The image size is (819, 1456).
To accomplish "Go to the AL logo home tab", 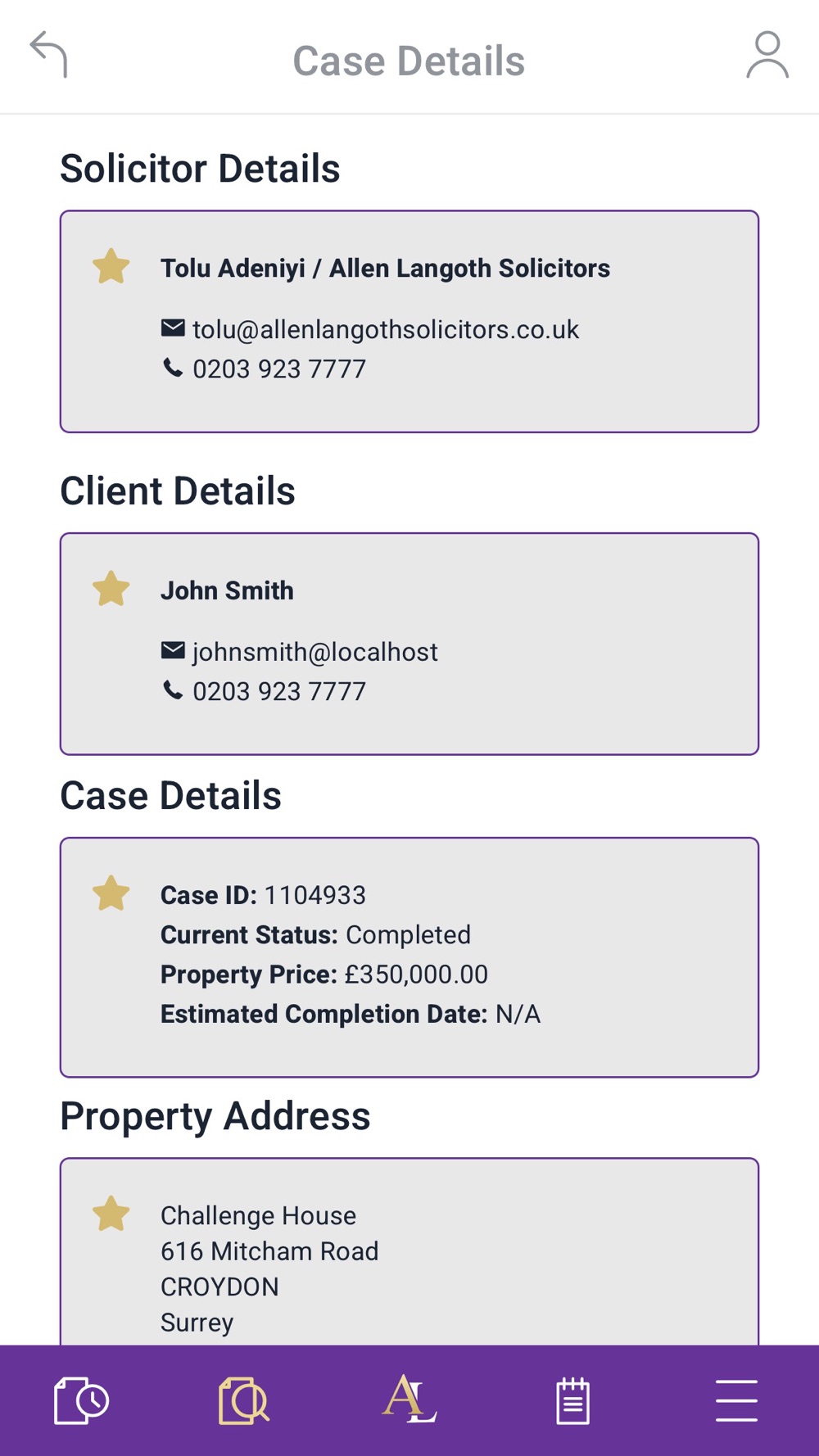I will coord(409,1399).
